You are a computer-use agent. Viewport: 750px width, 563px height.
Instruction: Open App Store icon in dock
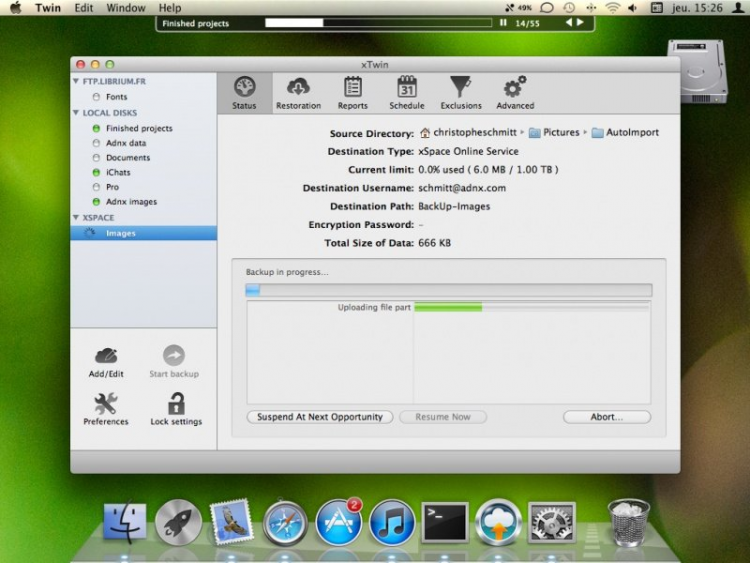coord(338,522)
